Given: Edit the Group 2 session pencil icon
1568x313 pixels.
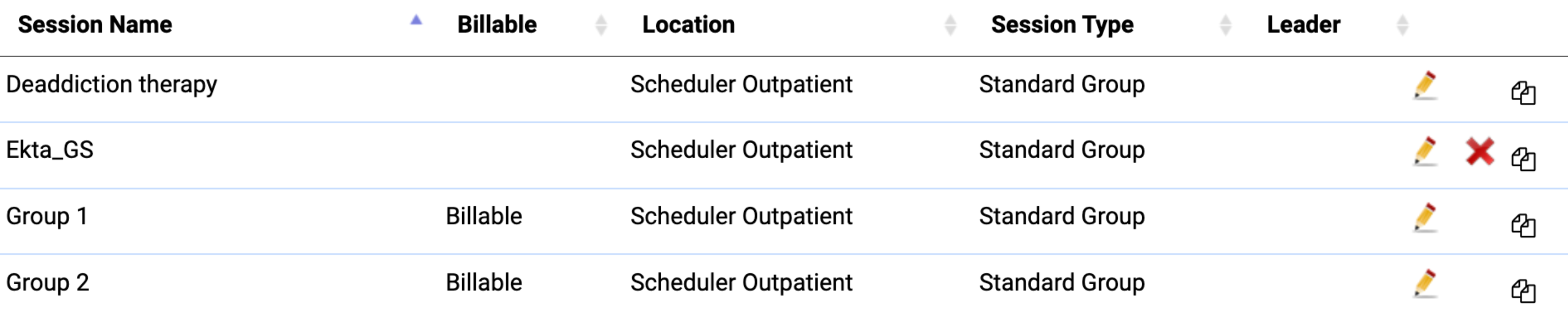Looking at the screenshot, I should pyautogui.click(x=1425, y=284).
